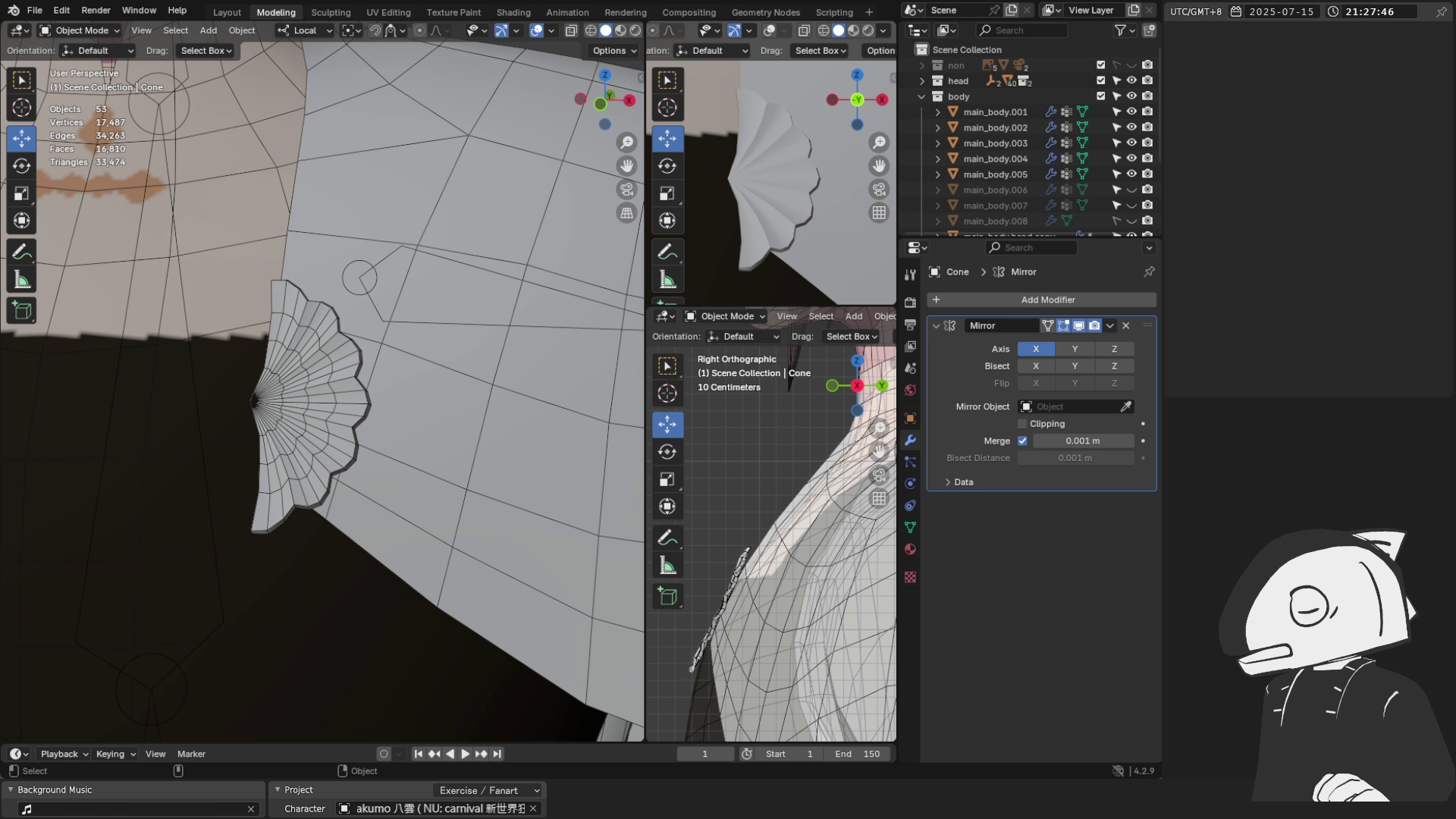Activate Scale tool in main viewport toolbar
The image size is (1456, 819).
(21, 193)
